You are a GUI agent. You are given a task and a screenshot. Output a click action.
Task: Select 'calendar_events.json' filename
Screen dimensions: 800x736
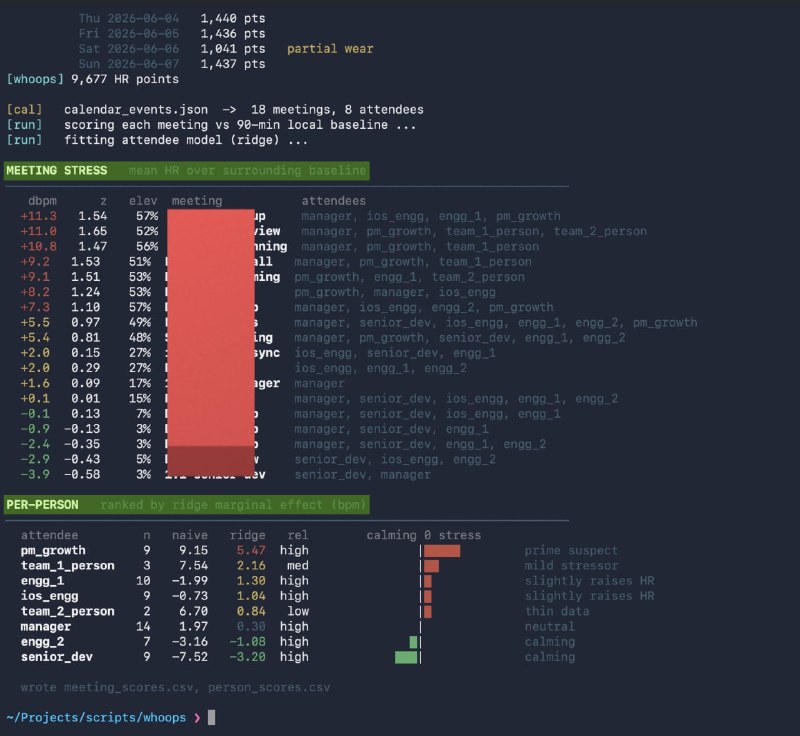coord(136,110)
